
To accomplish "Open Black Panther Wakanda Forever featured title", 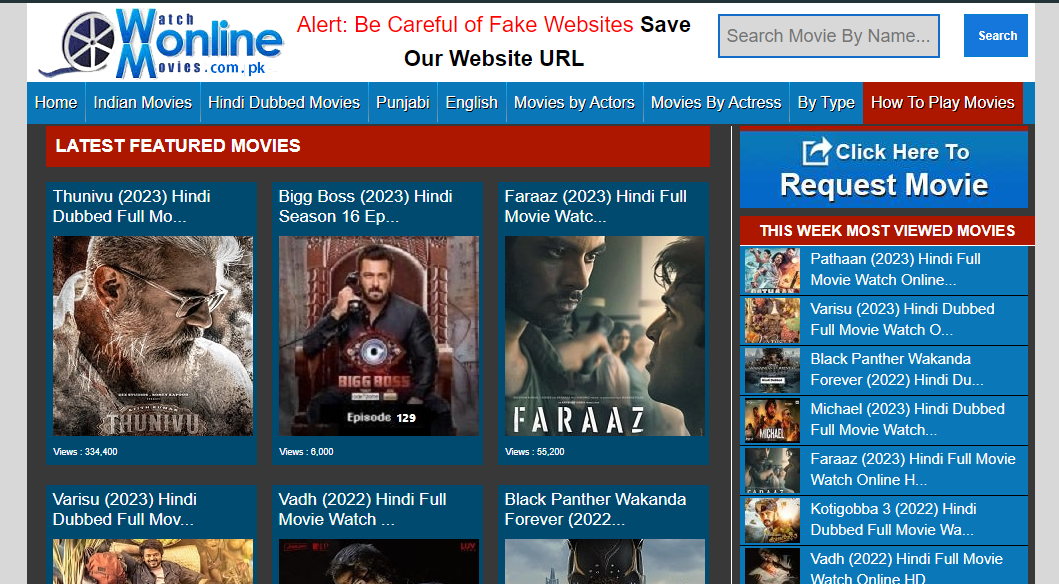I will pos(596,509).
